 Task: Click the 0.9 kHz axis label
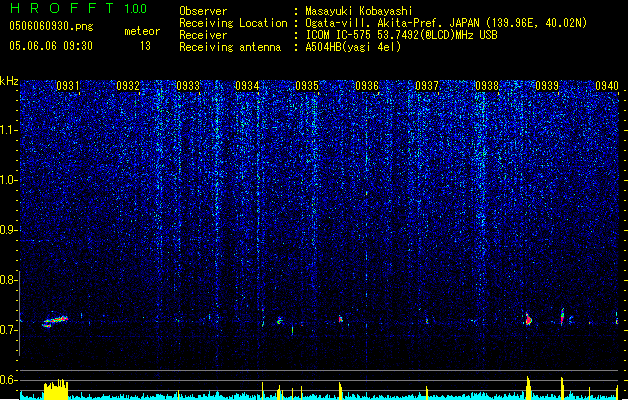tap(8, 230)
